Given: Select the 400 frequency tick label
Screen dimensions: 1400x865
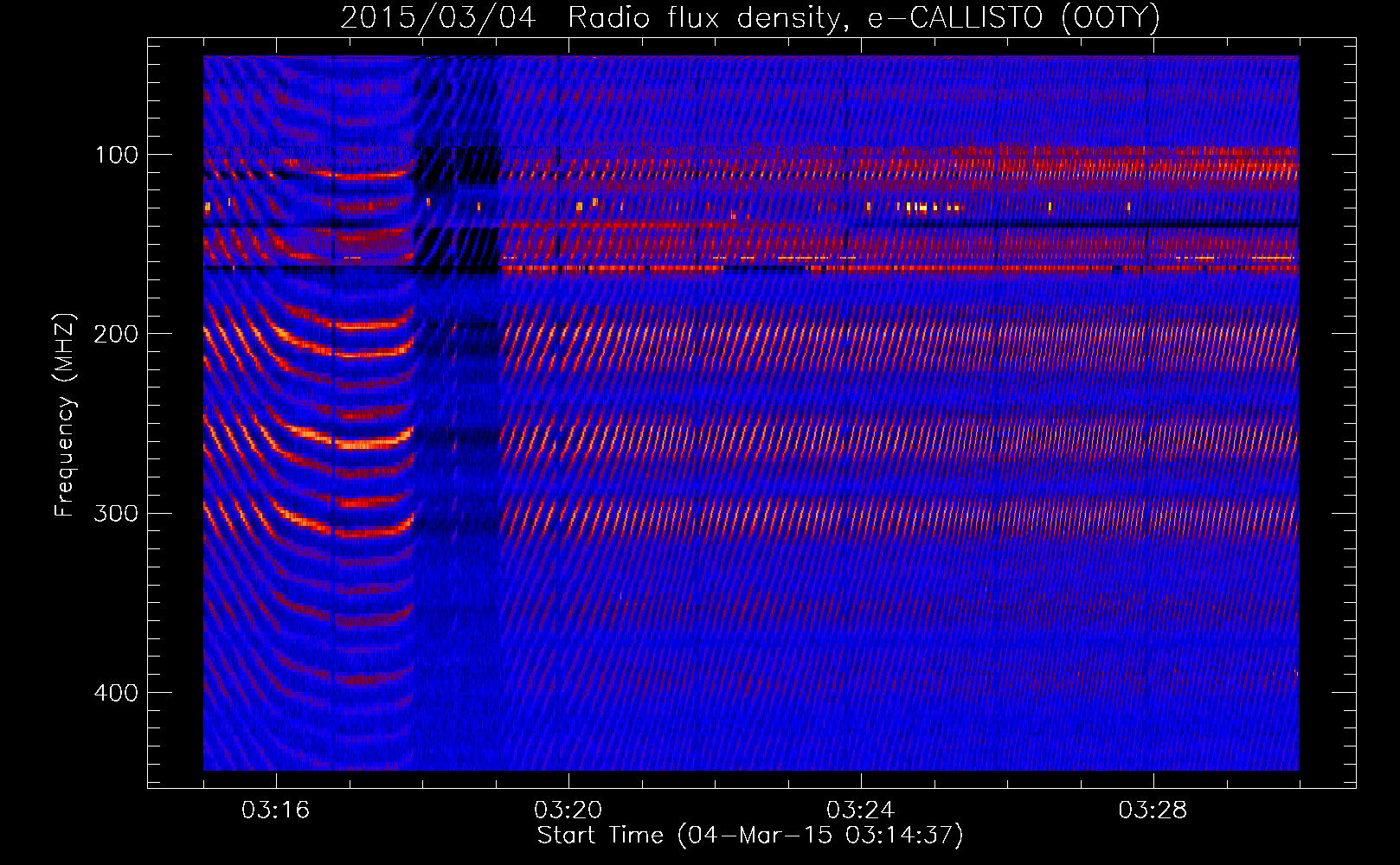Looking at the screenshot, I should (117, 693).
